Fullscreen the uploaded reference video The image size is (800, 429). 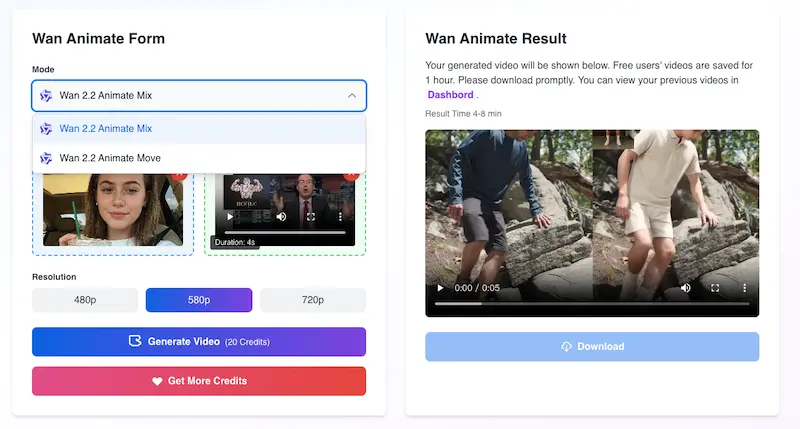[311, 216]
